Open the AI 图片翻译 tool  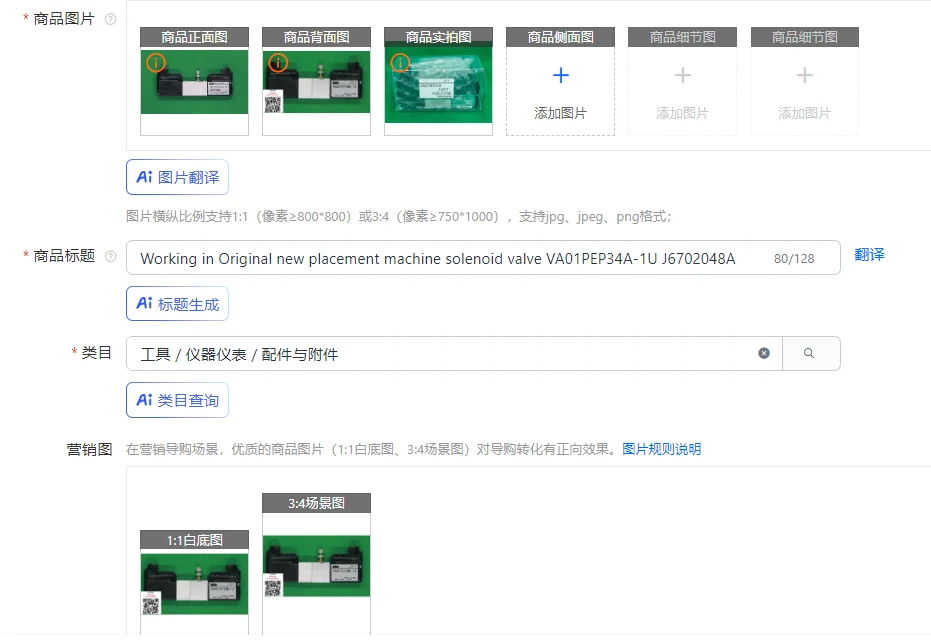coord(177,177)
